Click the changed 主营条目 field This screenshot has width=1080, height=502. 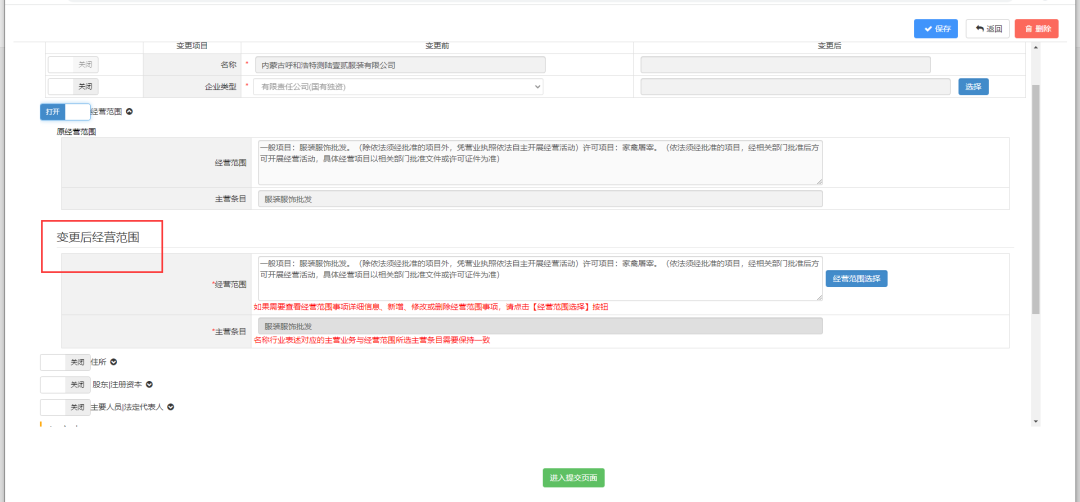click(x=540, y=326)
